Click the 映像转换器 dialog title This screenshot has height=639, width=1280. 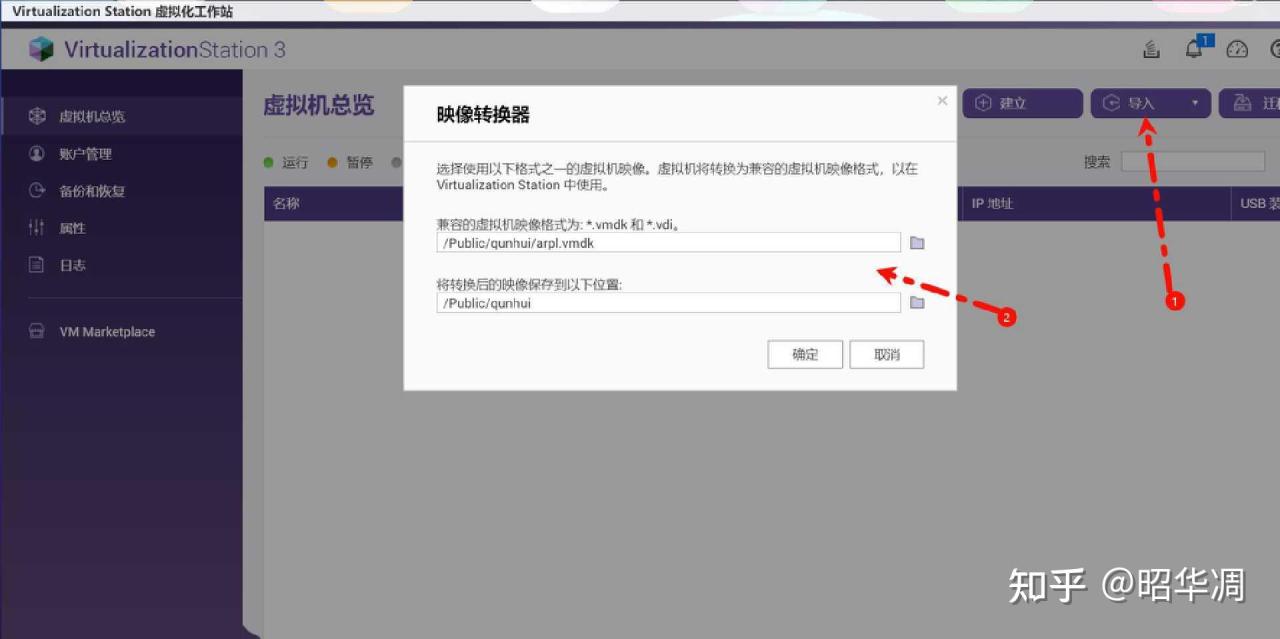click(x=483, y=115)
